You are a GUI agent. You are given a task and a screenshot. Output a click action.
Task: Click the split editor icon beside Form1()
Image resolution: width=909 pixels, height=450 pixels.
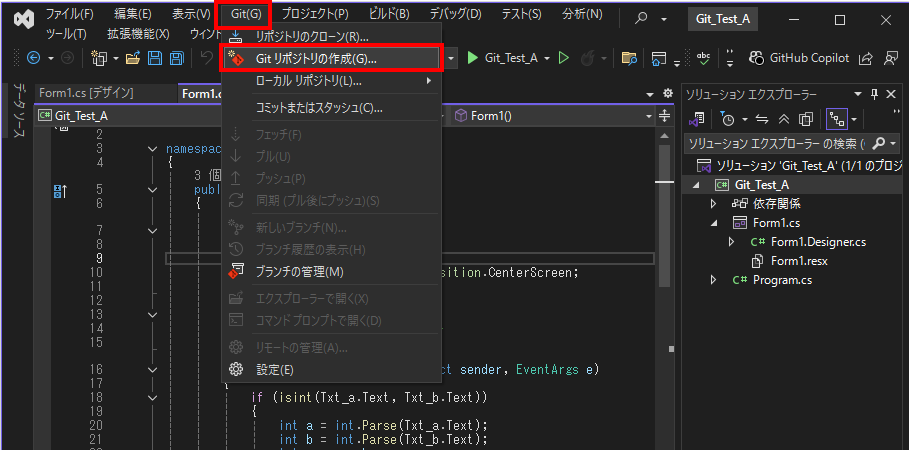pos(664,116)
